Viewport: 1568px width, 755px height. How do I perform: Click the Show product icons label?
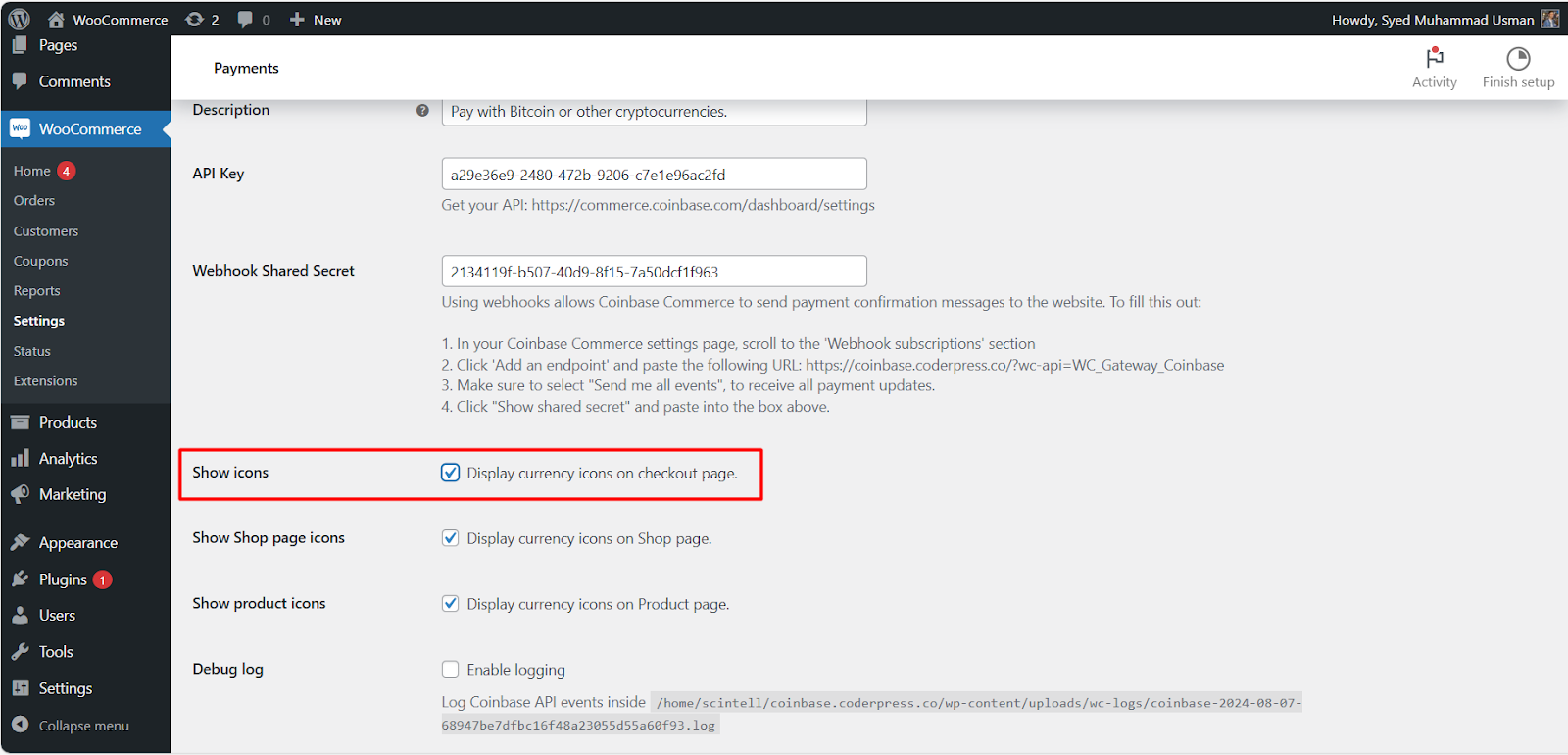coord(259,604)
